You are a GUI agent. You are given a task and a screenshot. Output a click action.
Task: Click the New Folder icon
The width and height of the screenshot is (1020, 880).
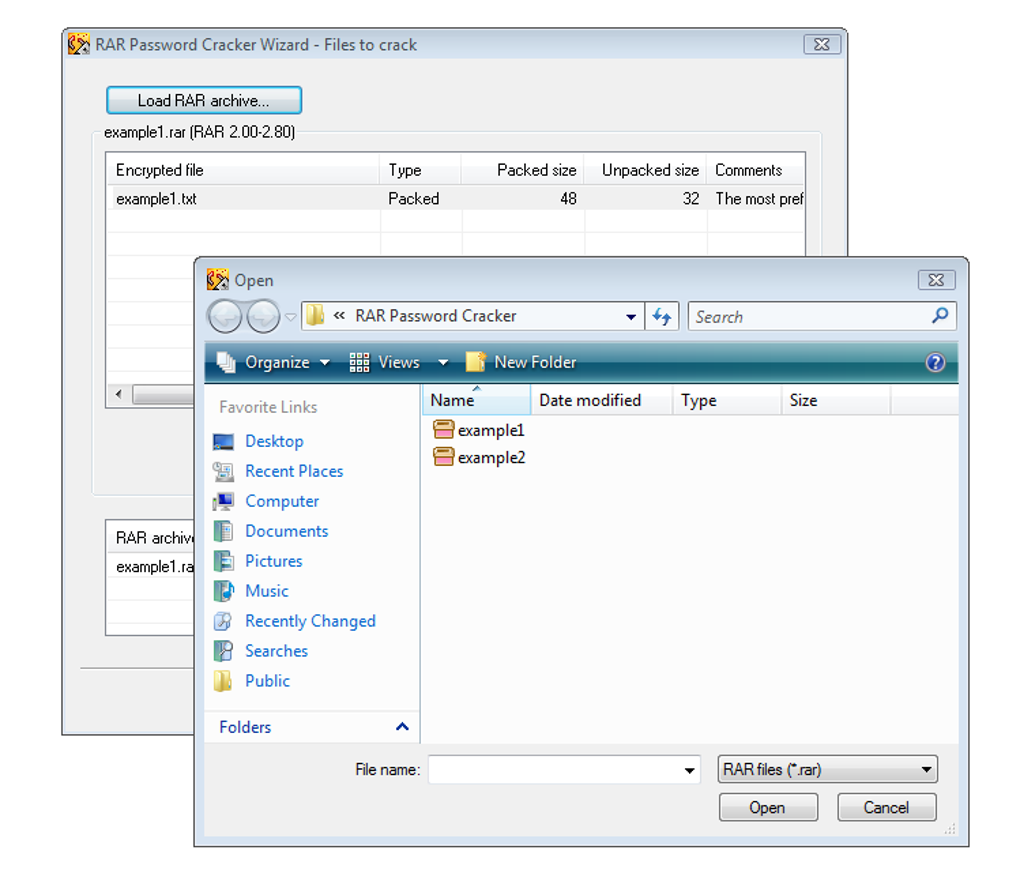(x=476, y=362)
